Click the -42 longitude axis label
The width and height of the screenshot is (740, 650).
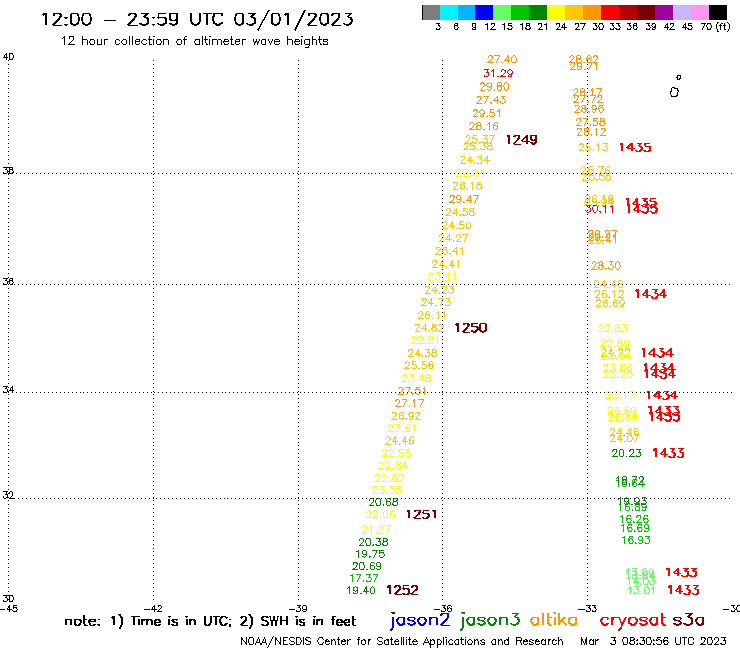[x=153, y=609]
